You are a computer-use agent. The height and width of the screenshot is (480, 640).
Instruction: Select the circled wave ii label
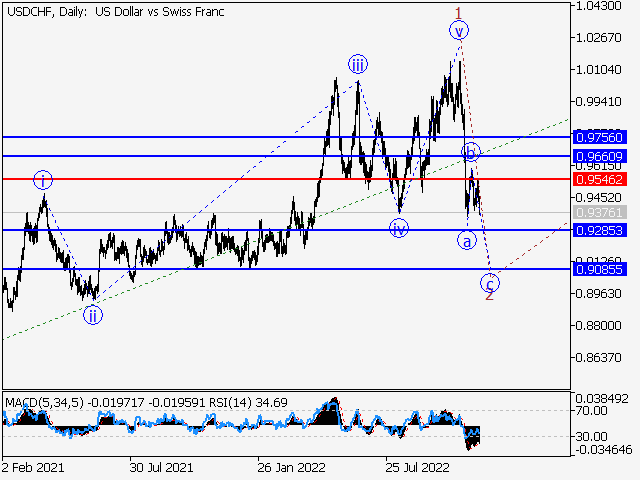93,316
